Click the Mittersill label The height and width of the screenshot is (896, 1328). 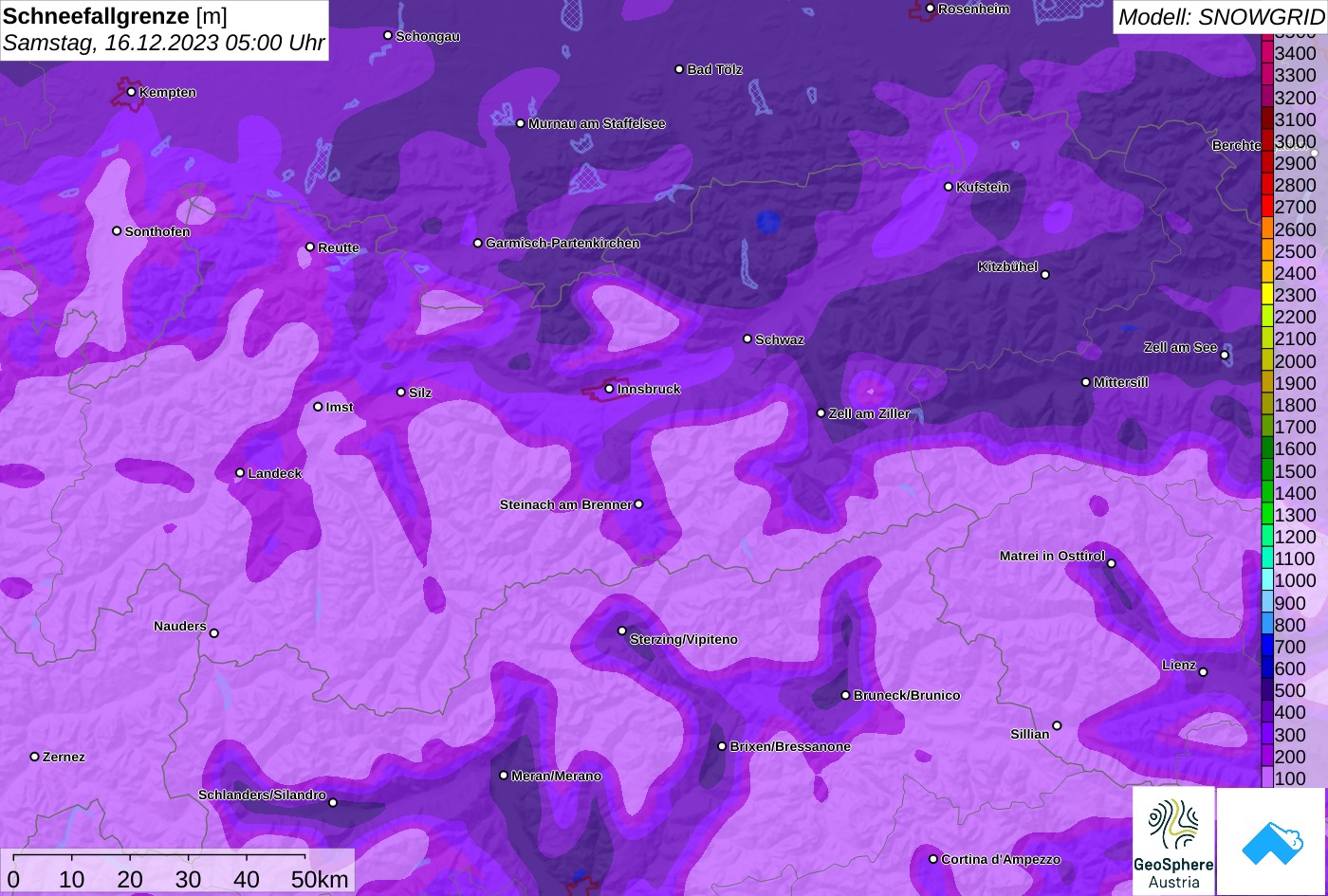click(x=1120, y=382)
